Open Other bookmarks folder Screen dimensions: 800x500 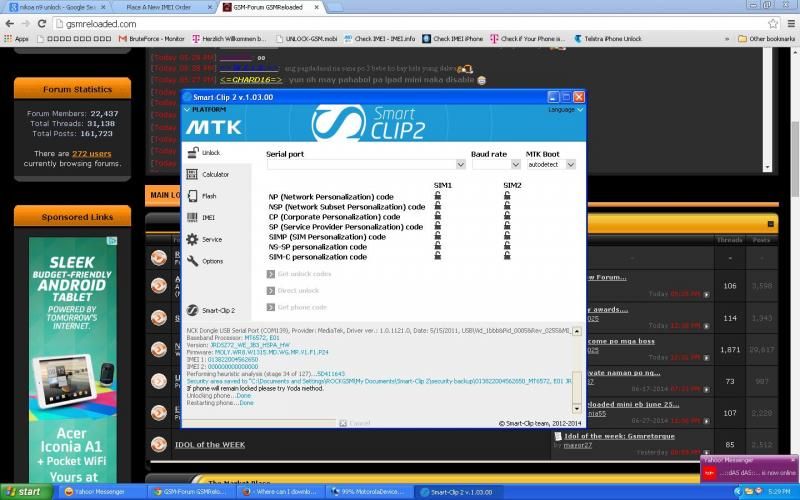pos(766,39)
